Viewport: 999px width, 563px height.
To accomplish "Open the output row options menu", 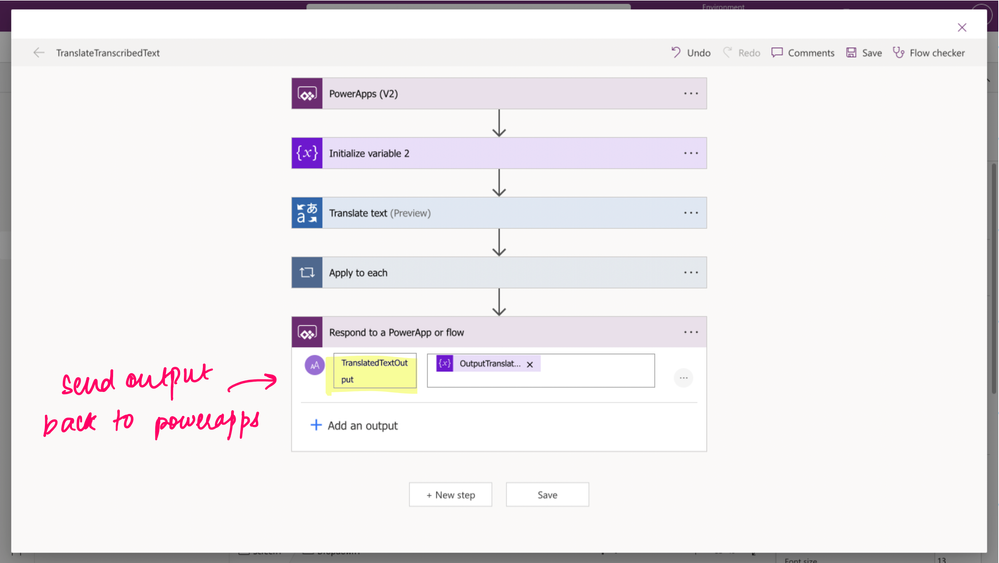I will point(684,378).
